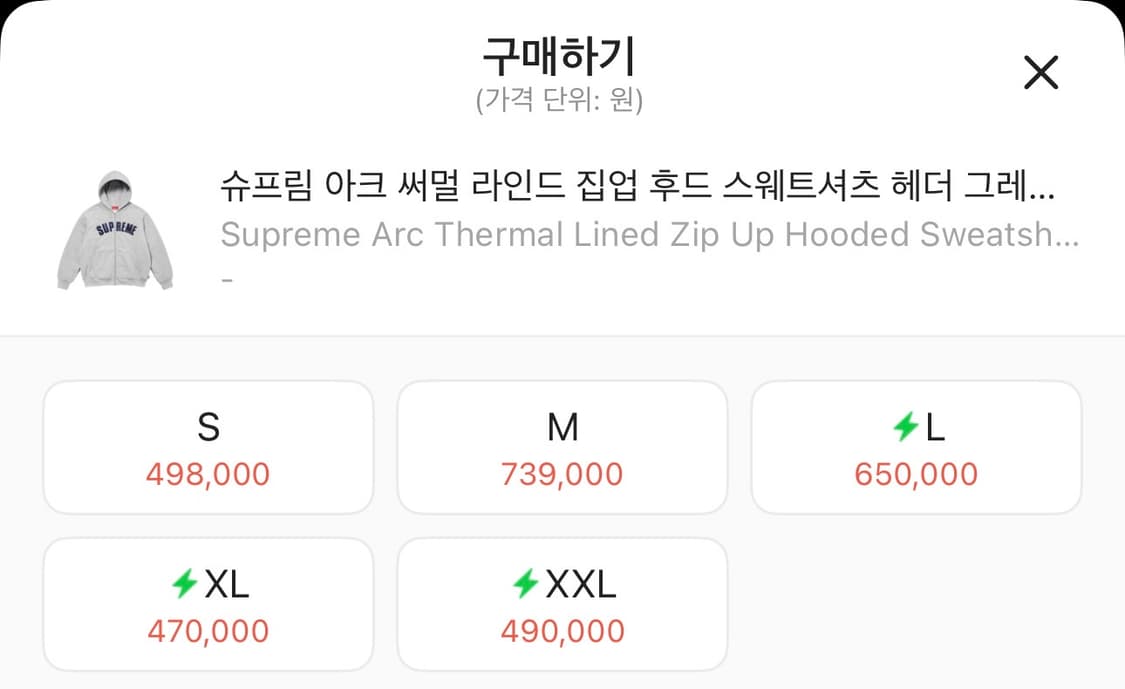Tap the 498,000 price
1125x689 pixels.
pyautogui.click(x=208, y=474)
